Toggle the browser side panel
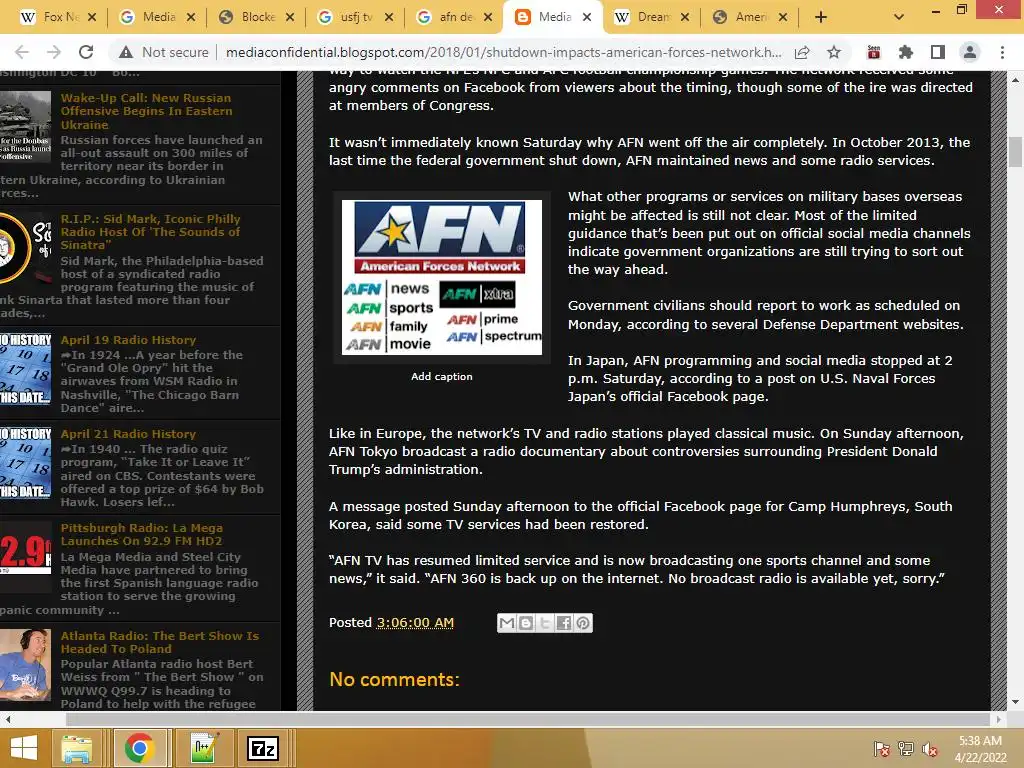 click(x=938, y=52)
